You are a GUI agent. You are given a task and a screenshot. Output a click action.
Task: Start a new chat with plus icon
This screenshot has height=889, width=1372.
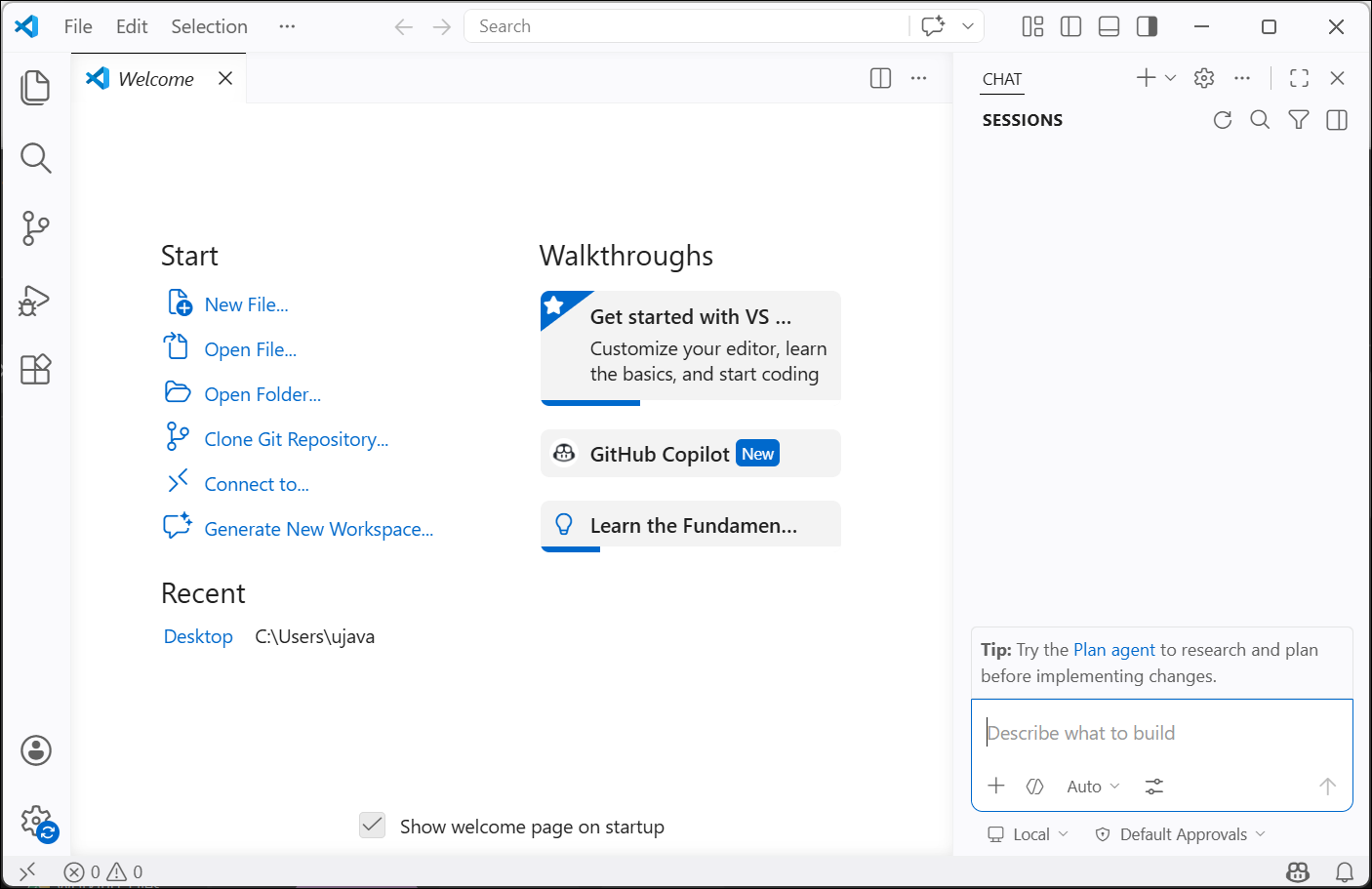pyautogui.click(x=1147, y=77)
